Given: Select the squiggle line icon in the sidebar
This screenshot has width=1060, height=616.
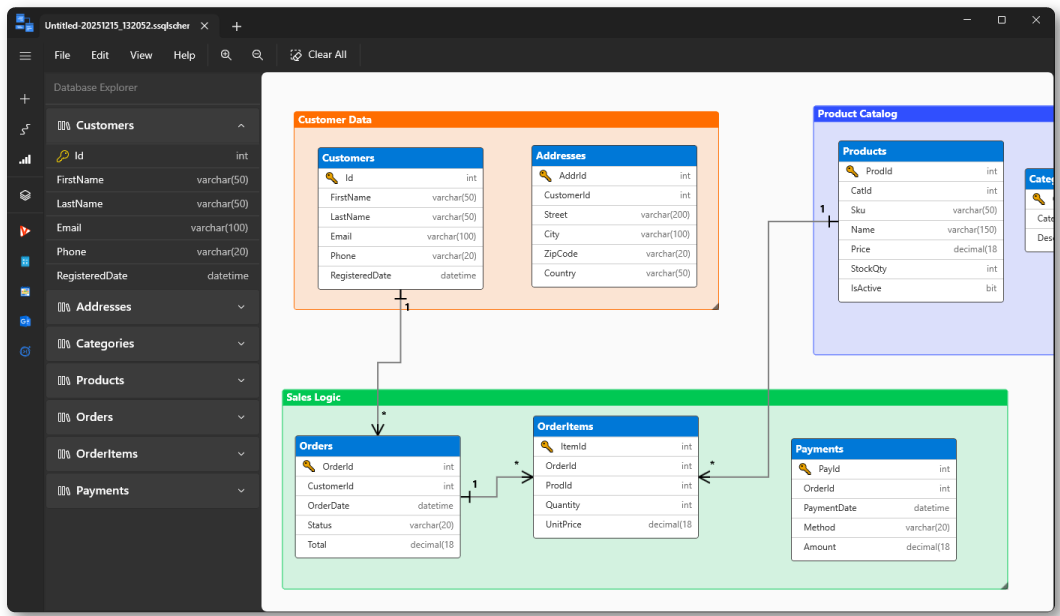Looking at the screenshot, I should coord(24,128).
